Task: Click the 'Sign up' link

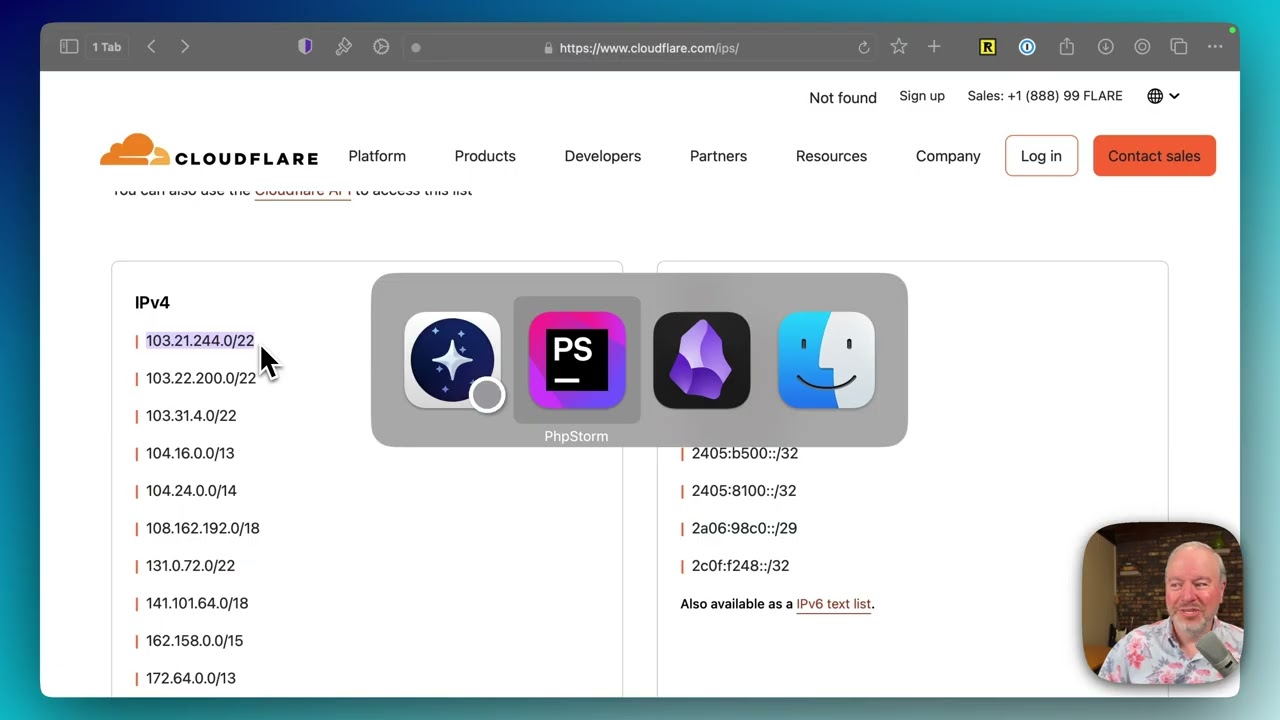Action: click(922, 96)
